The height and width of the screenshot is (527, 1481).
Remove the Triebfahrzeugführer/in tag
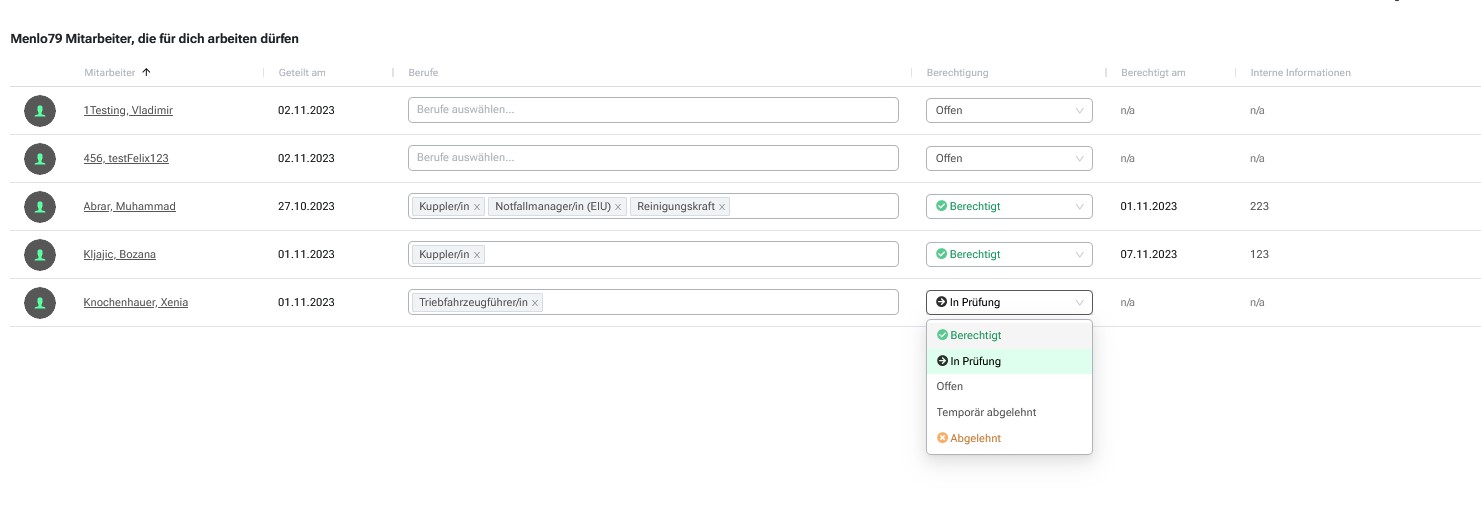coord(535,303)
